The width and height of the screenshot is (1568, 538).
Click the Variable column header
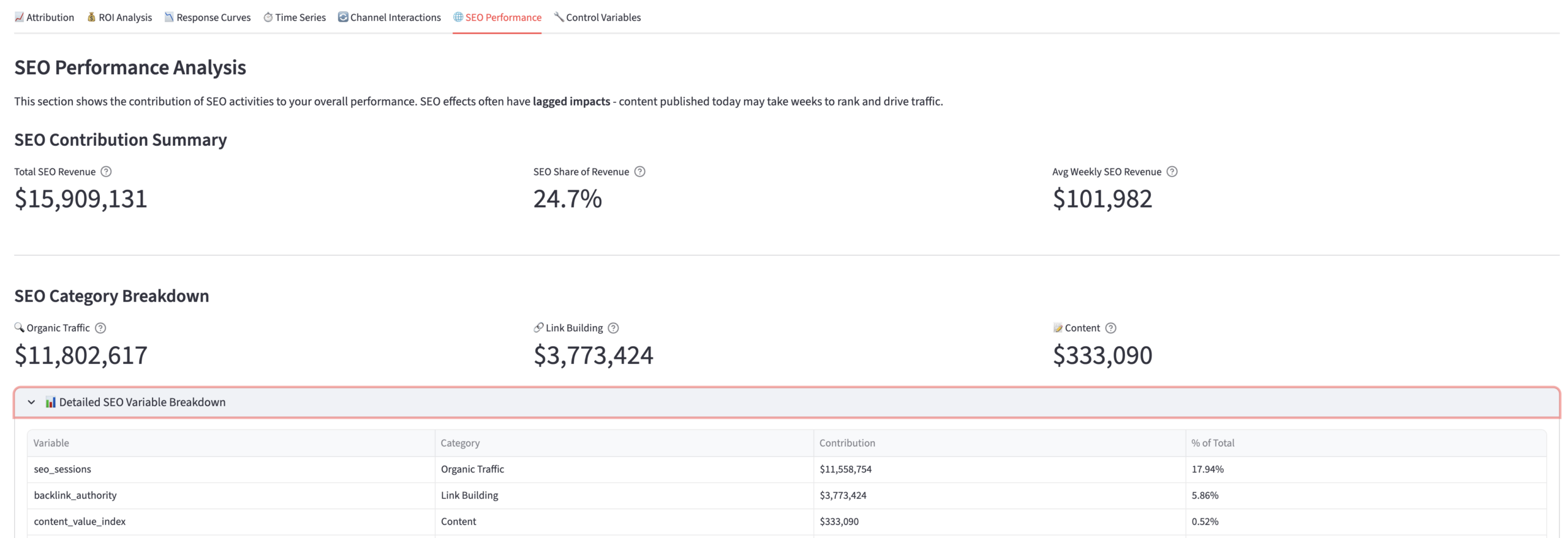51,443
